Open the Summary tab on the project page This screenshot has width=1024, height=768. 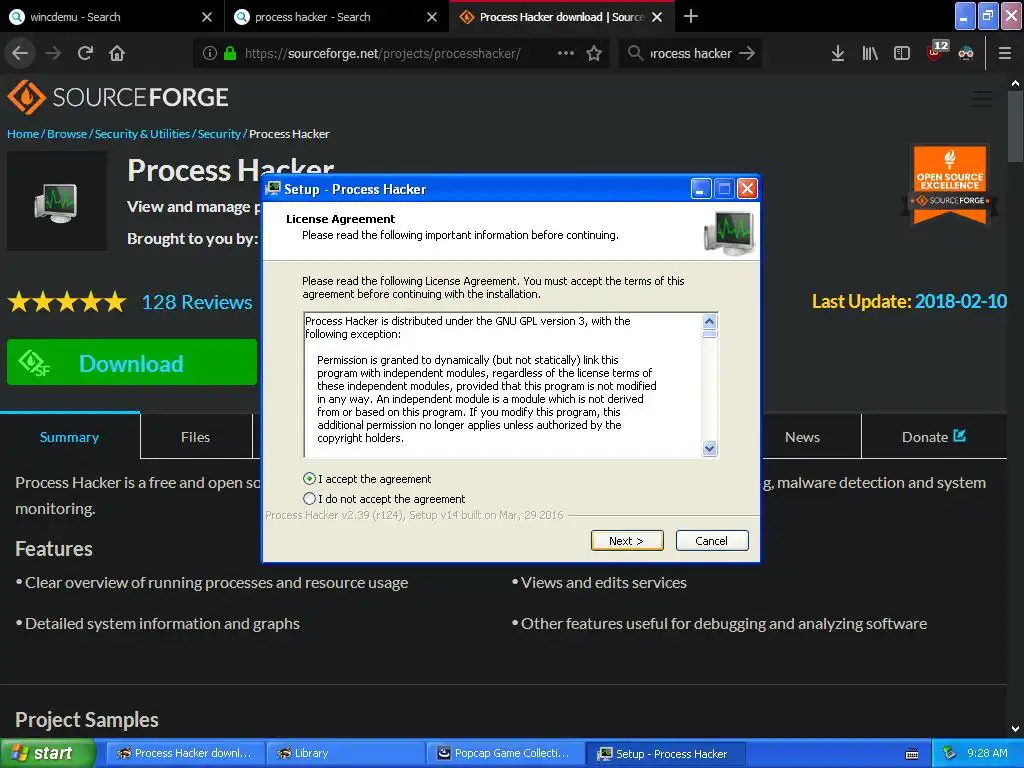69,437
